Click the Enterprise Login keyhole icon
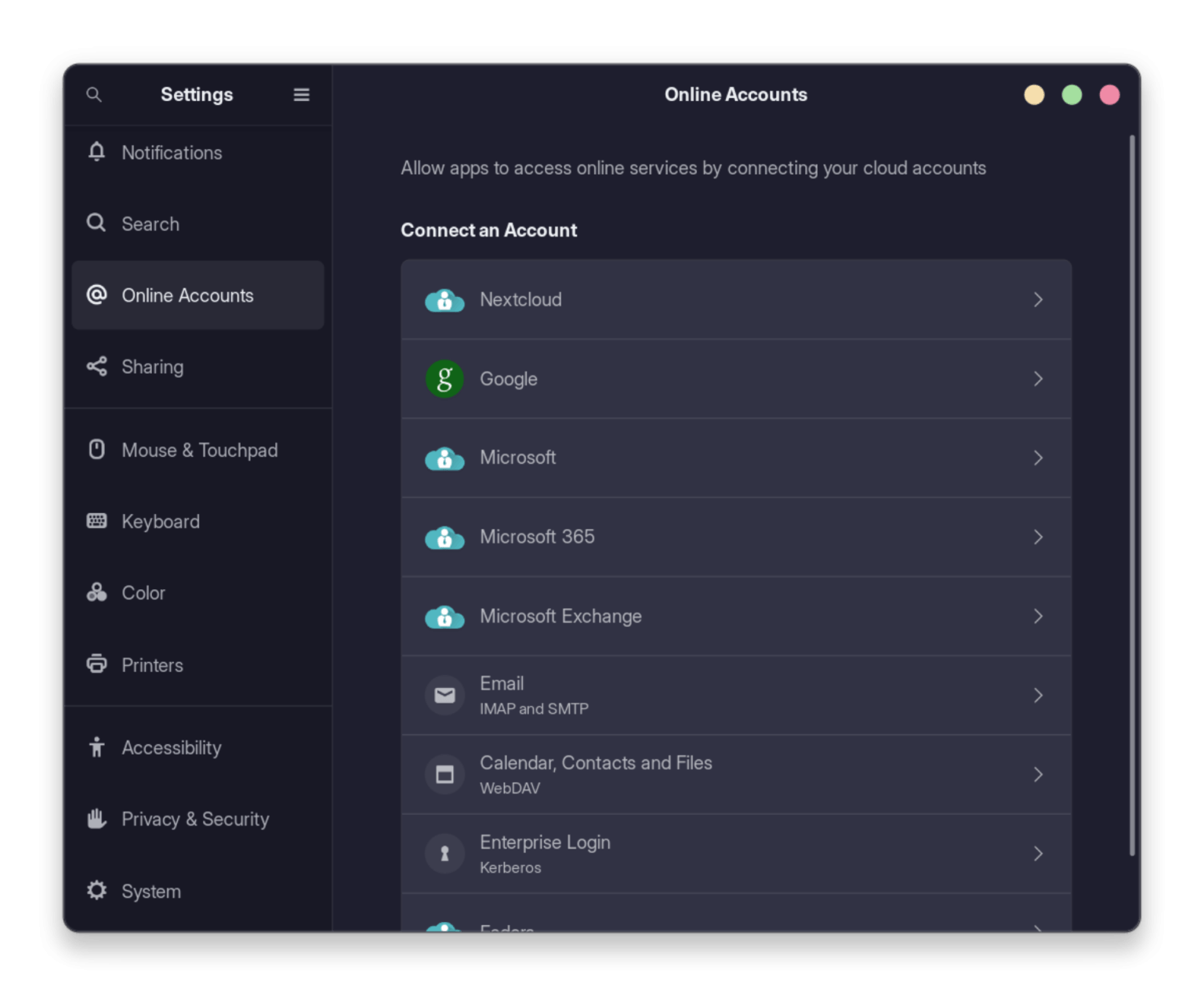This screenshot has width=1204, height=995. [x=444, y=854]
